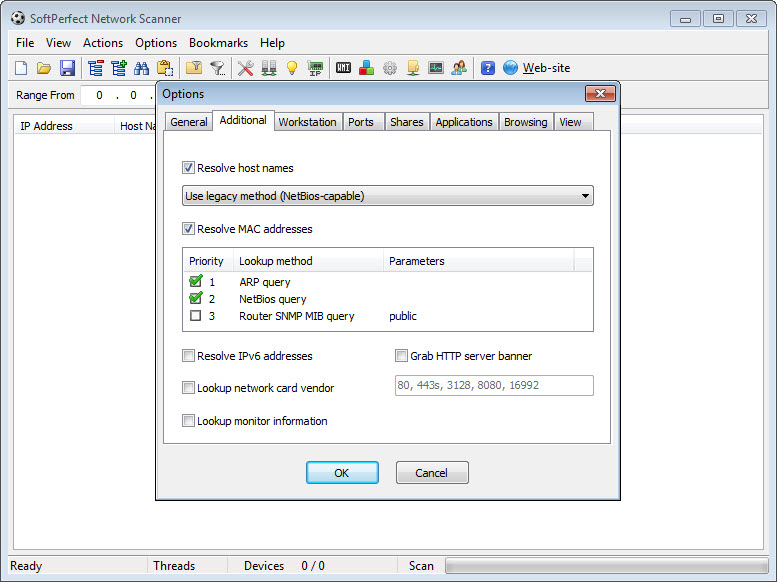The height and width of the screenshot is (582, 777).
Task: Click the users group icon
Action: (459, 68)
